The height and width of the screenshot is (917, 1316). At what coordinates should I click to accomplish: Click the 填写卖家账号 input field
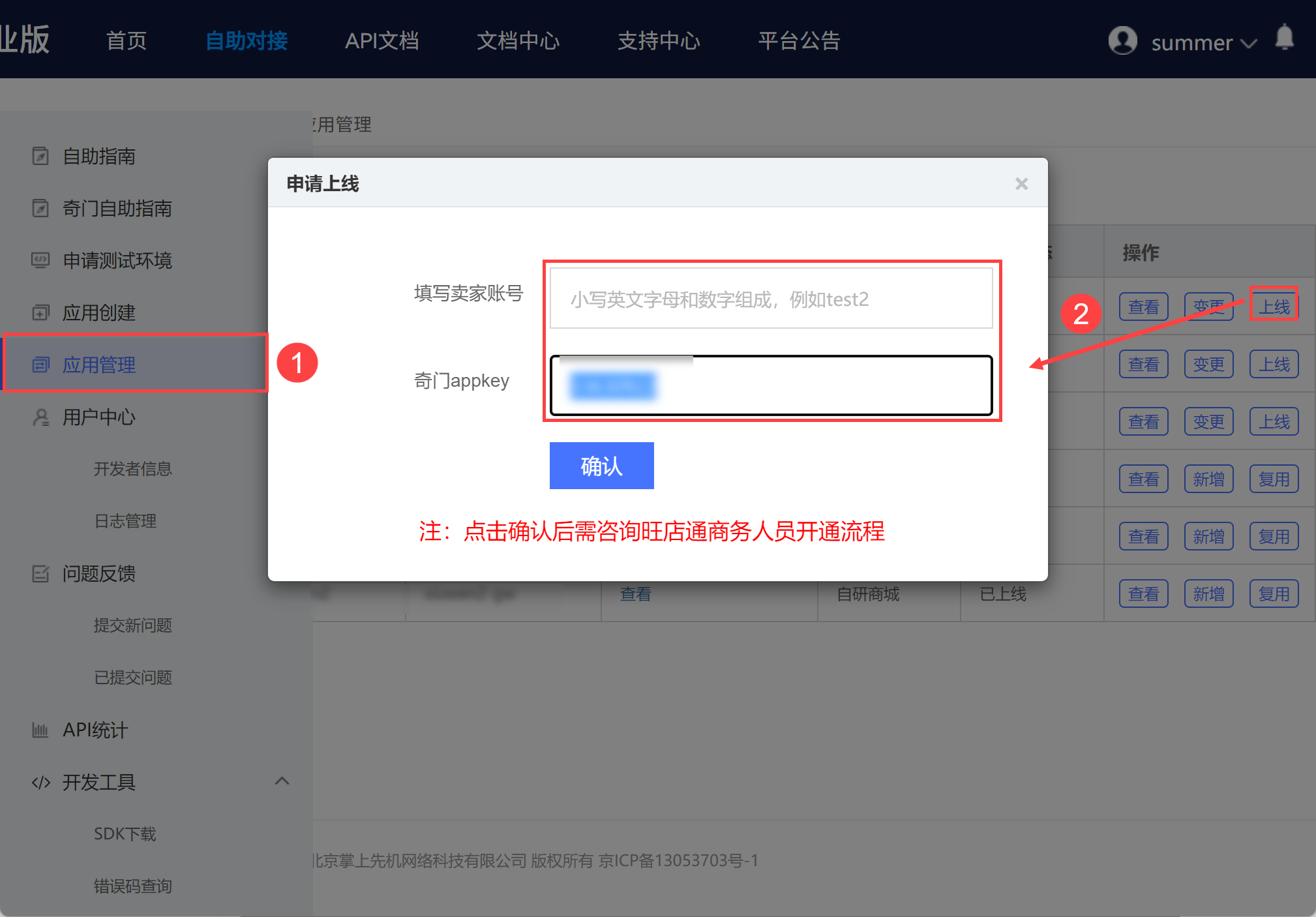point(771,299)
